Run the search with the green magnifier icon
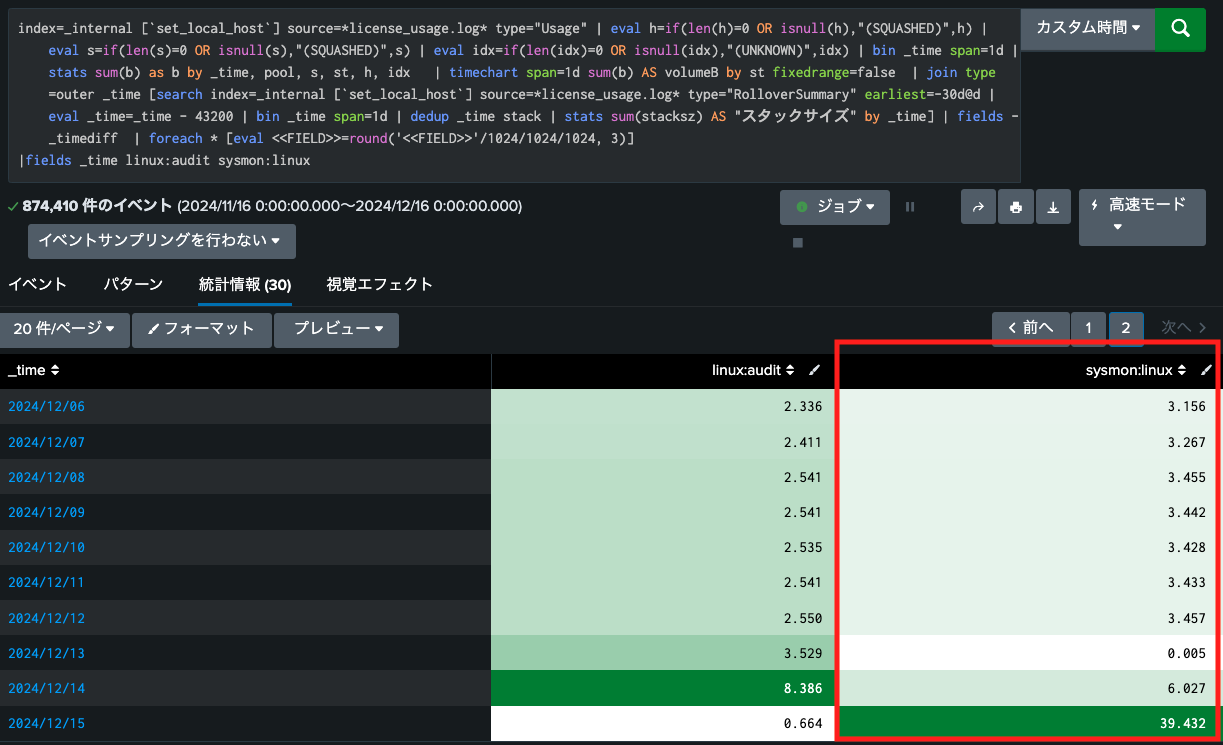 (1180, 30)
